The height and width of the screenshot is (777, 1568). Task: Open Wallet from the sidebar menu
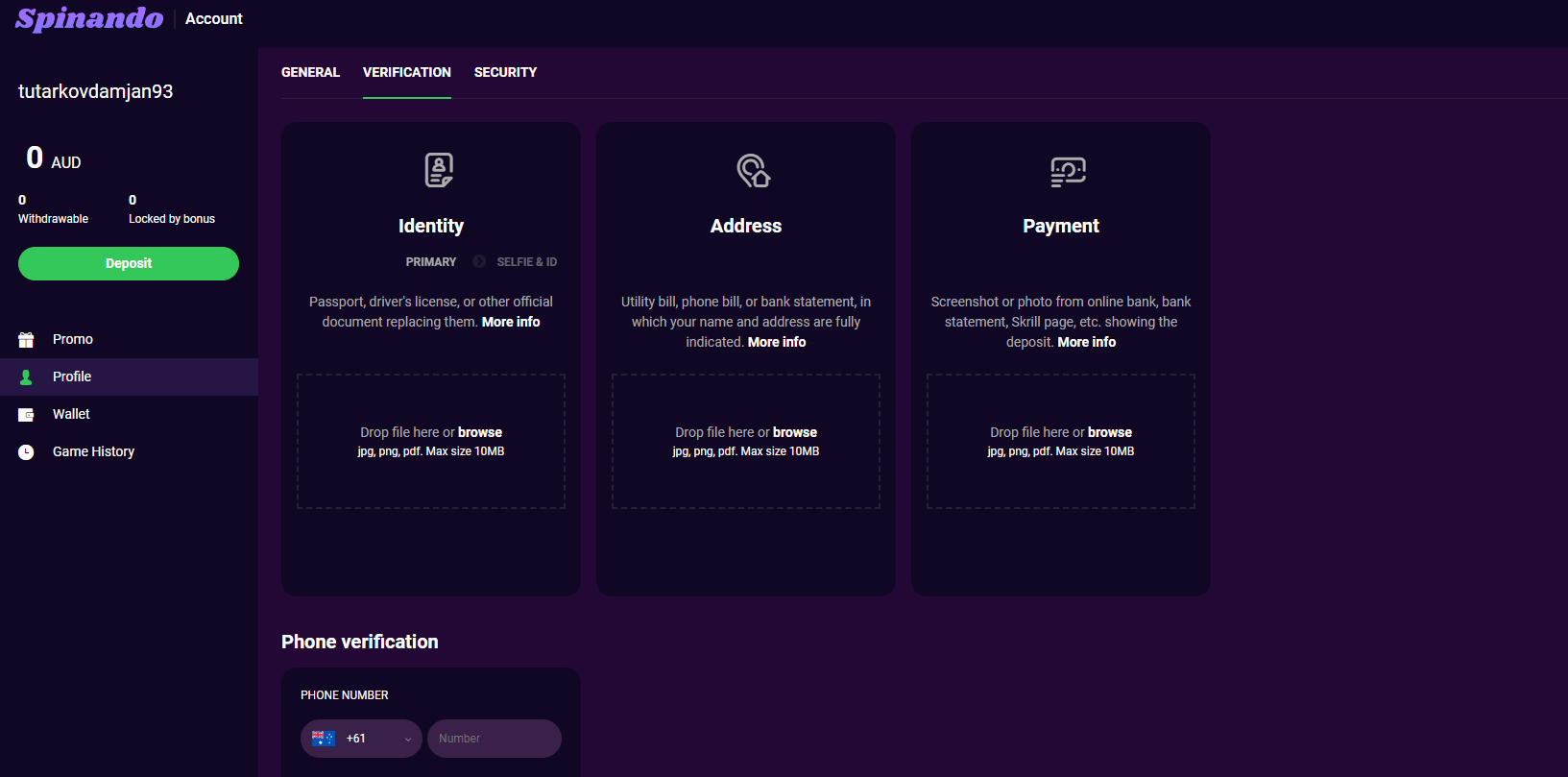click(x=129, y=414)
